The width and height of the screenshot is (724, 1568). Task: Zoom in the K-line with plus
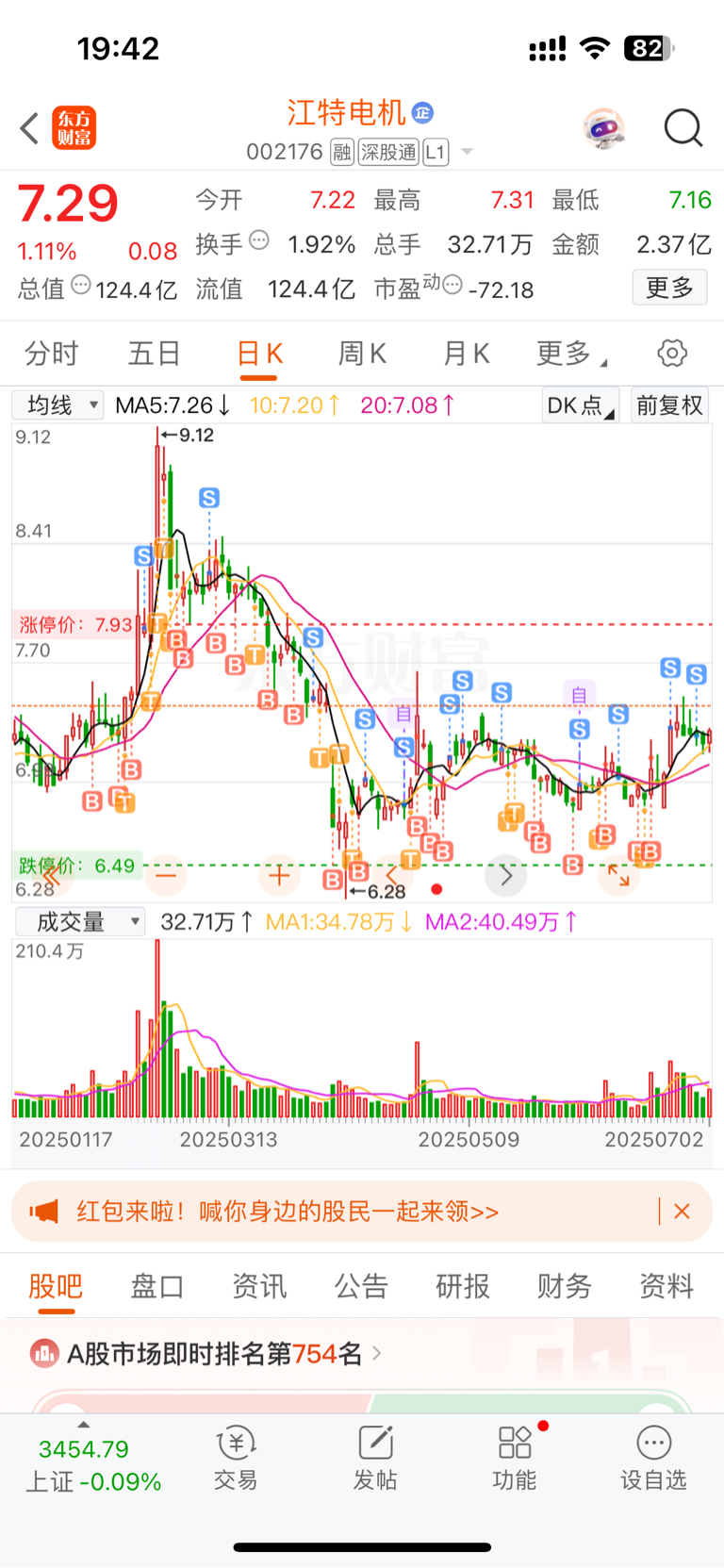pos(279,876)
